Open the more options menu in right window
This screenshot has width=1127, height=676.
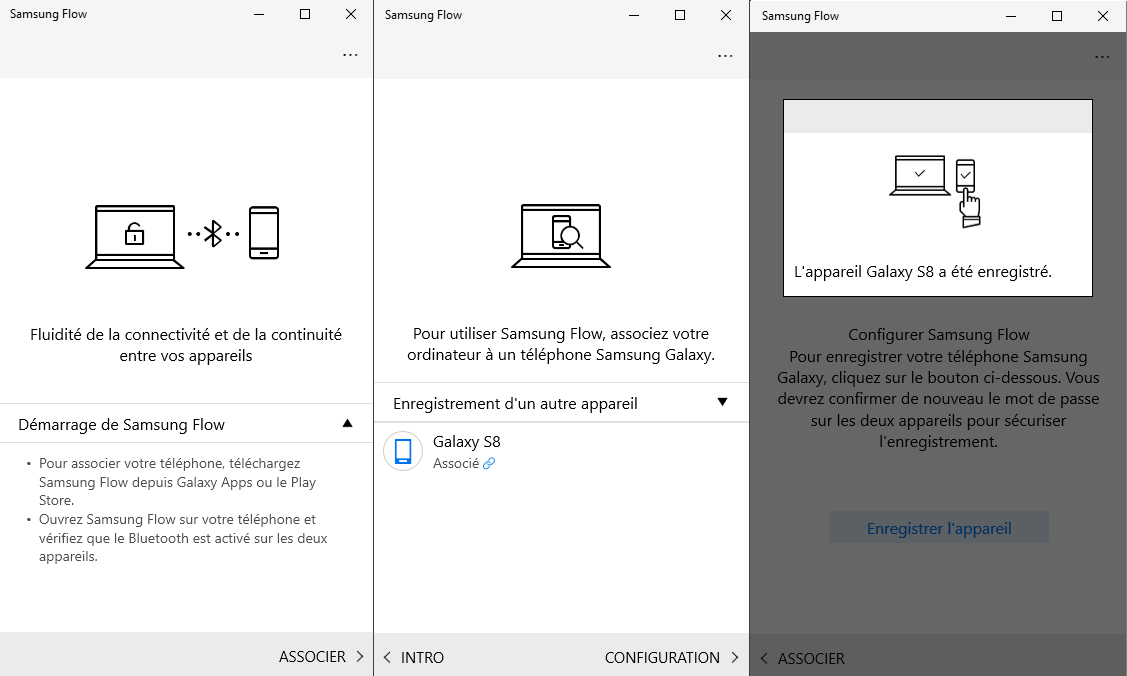[x=1102, y=57]
